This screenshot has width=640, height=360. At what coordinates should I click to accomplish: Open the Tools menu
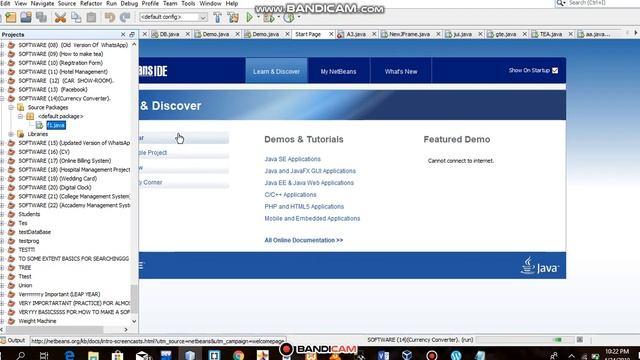(188, 3)
